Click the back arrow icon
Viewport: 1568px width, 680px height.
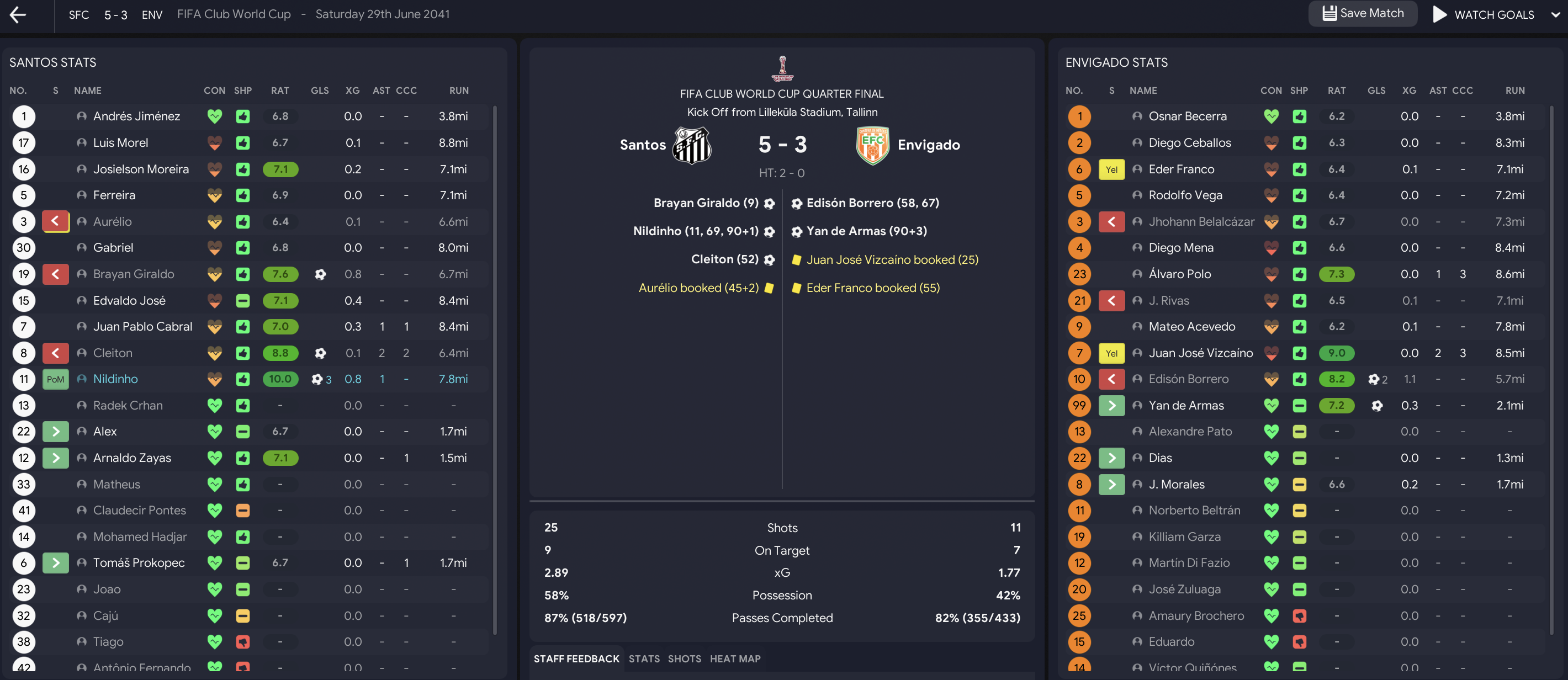pos(18,14)
